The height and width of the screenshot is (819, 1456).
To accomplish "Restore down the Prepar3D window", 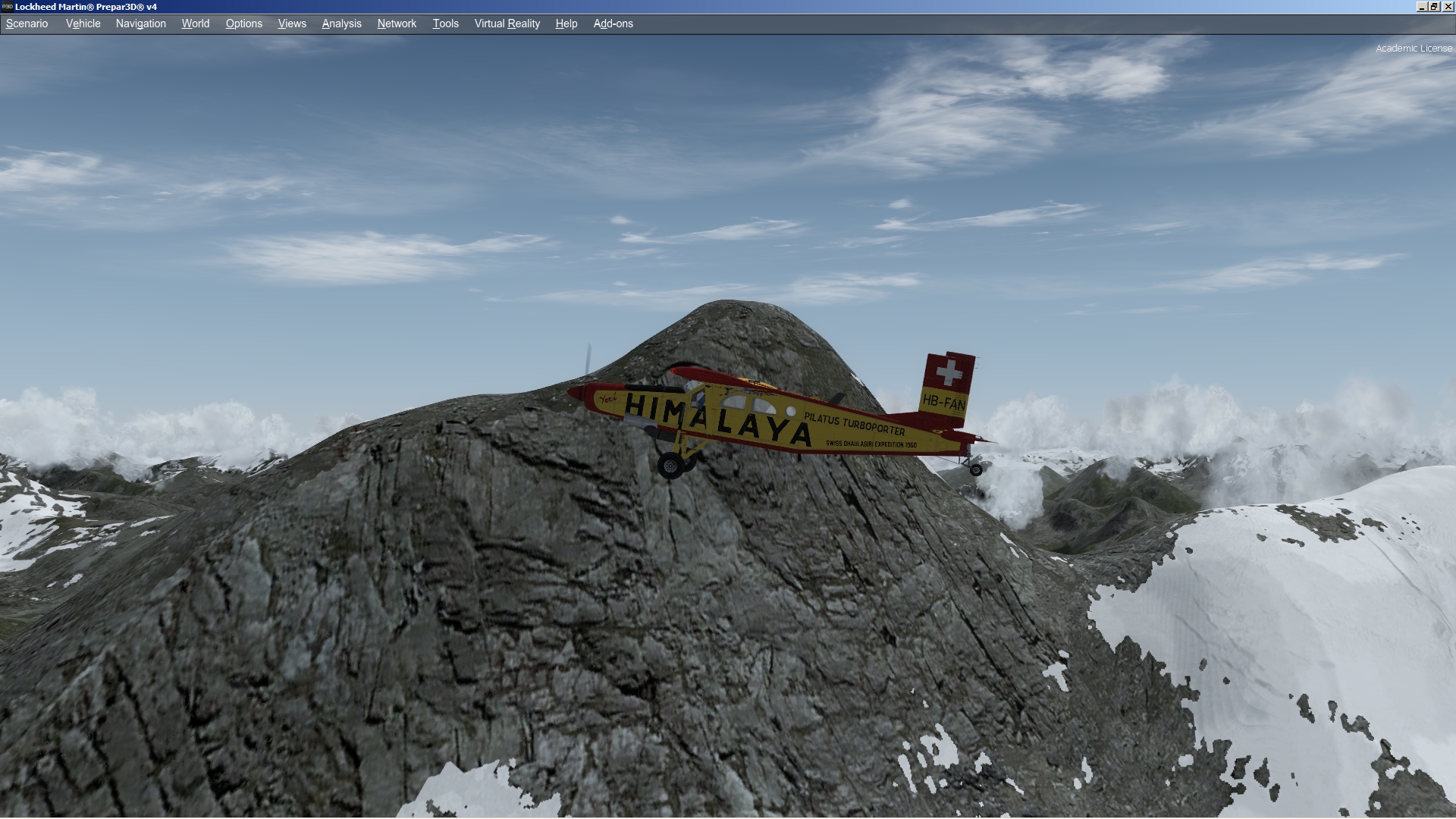I will click(x=1434, y=6).
